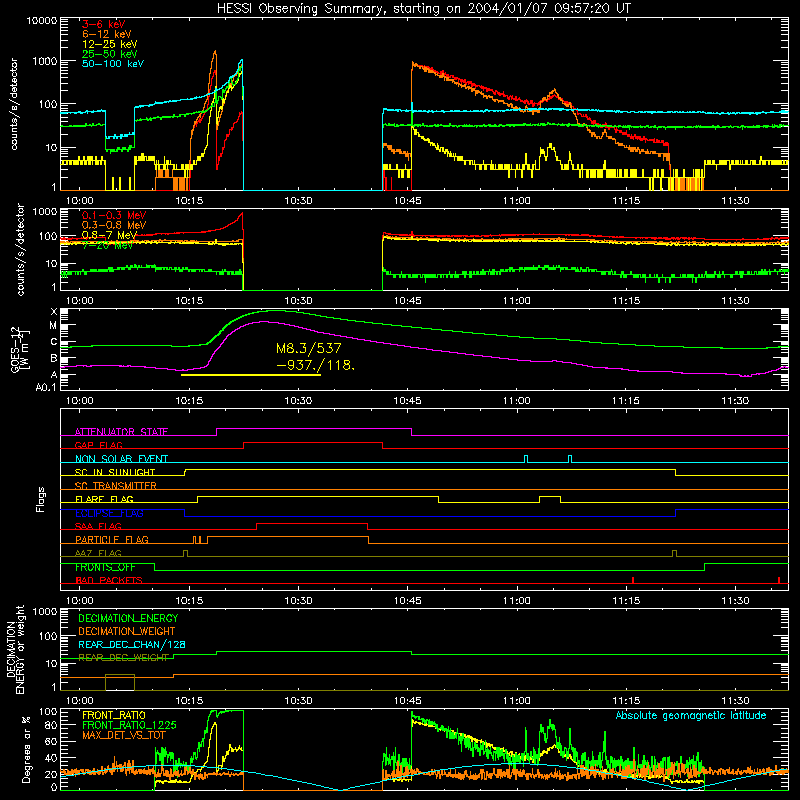Select the AAZ_FLAG label
Screen dimensions: 800x800
(x=98, y=553)
